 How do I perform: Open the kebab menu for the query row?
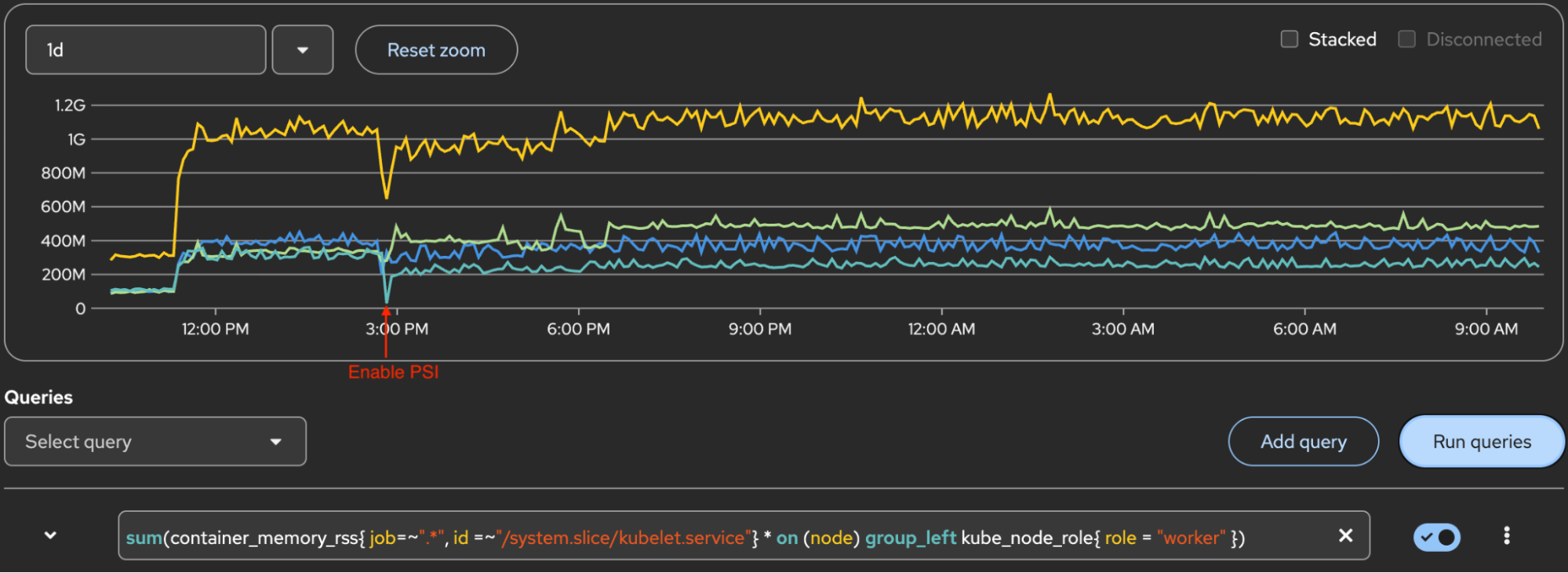tap(1506, 535)
